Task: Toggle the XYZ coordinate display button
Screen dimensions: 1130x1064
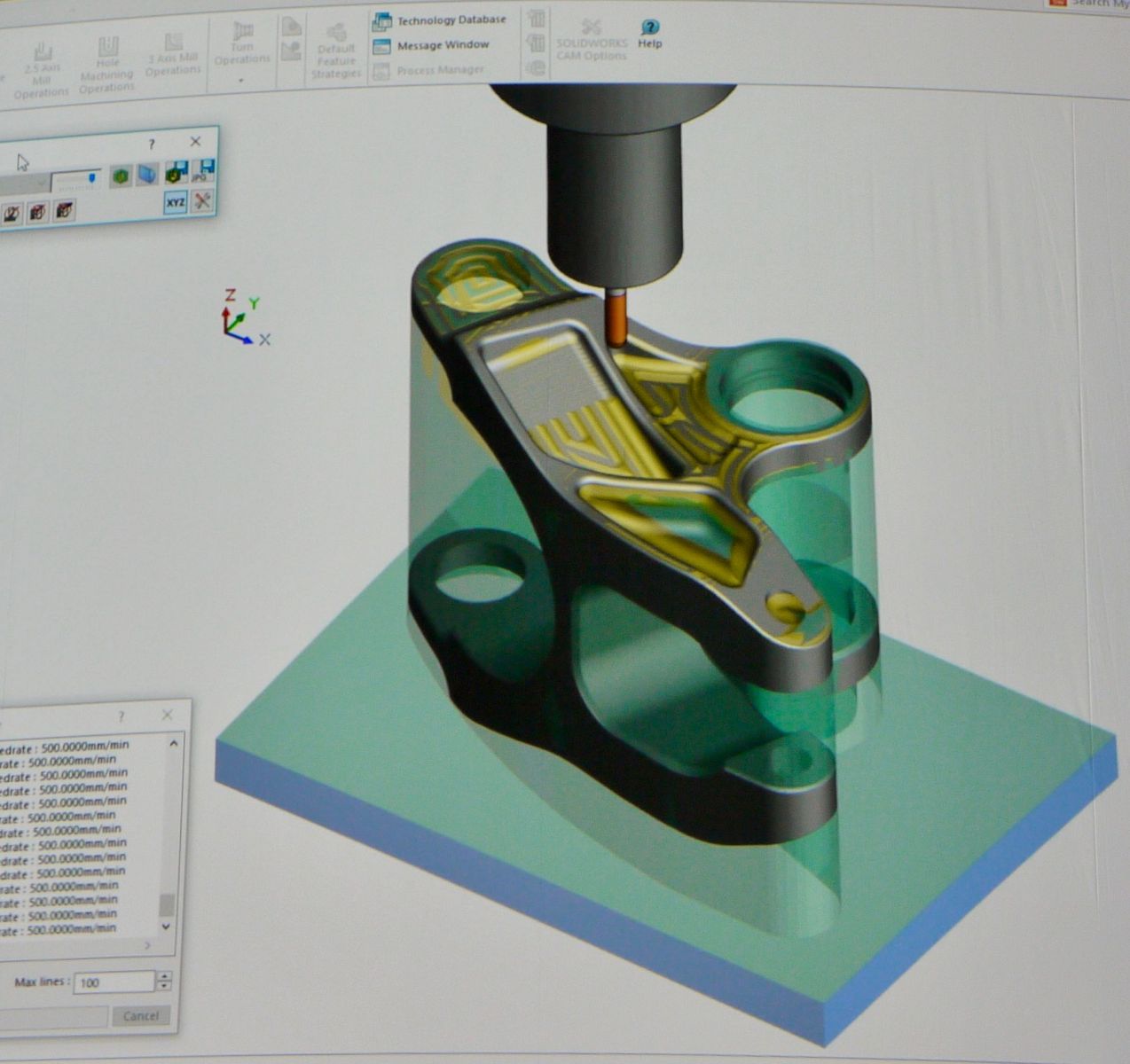Action: pos(176,203)
